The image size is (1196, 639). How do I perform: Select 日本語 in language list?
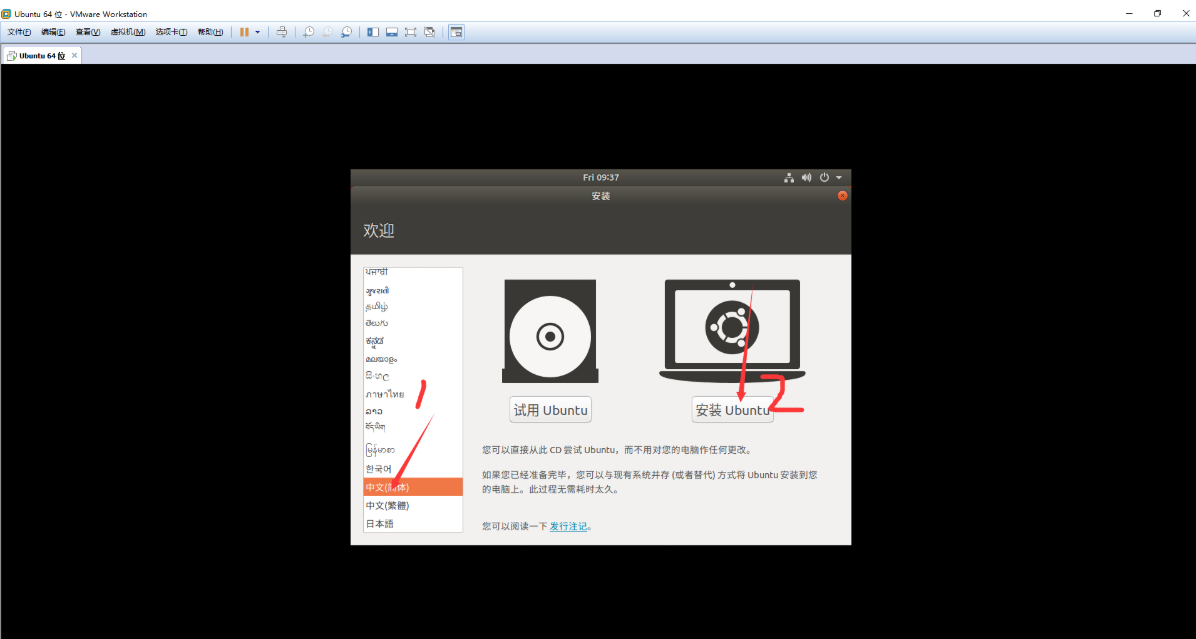[x=413, y=524]
